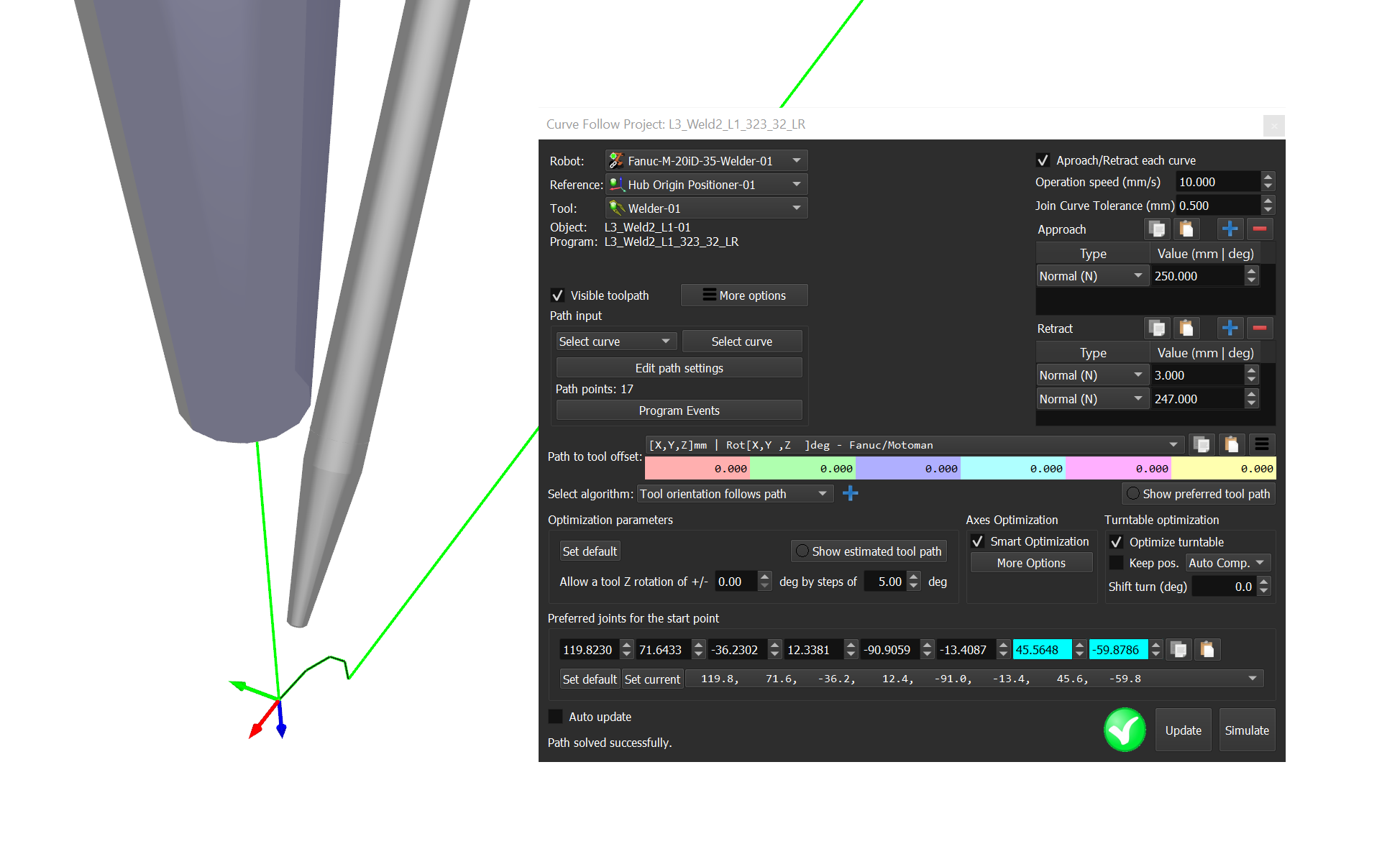Click the red minus icon in Approach section
The image size is (1400, 849).
pos(1259,229)
